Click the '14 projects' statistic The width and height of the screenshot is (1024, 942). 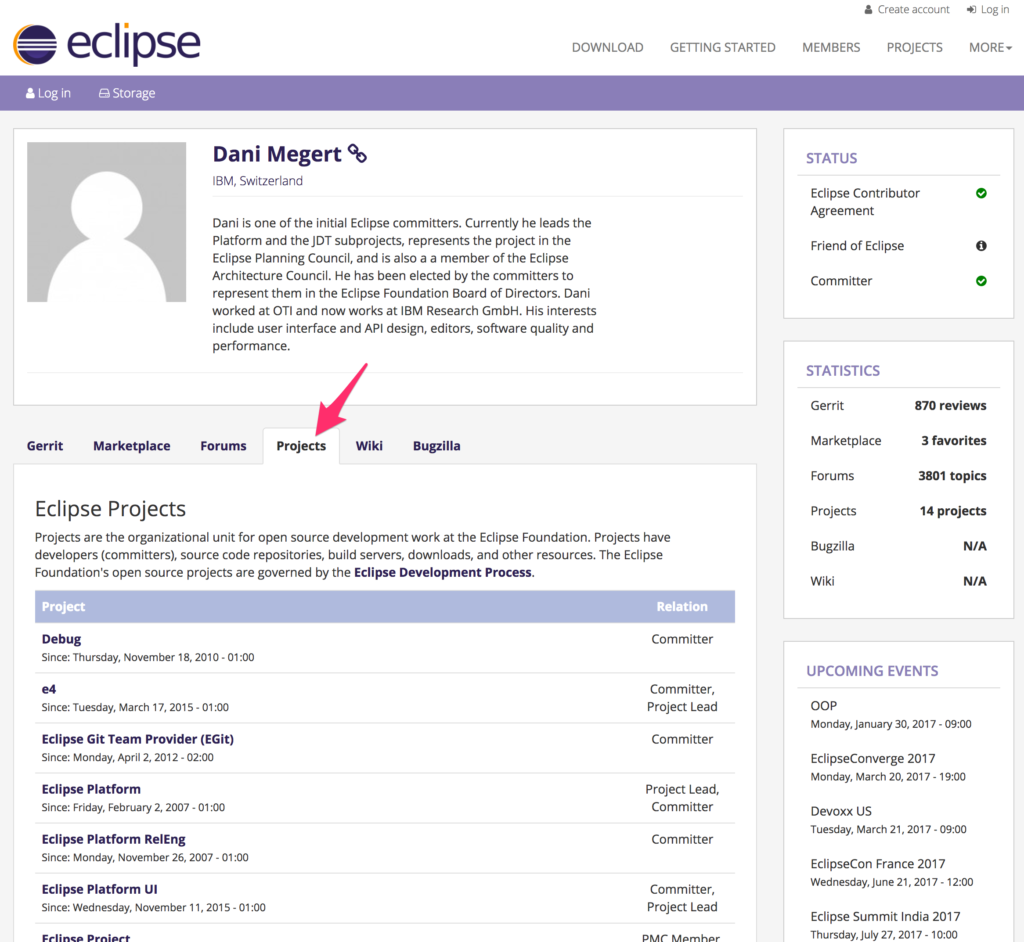click(953, 512)
